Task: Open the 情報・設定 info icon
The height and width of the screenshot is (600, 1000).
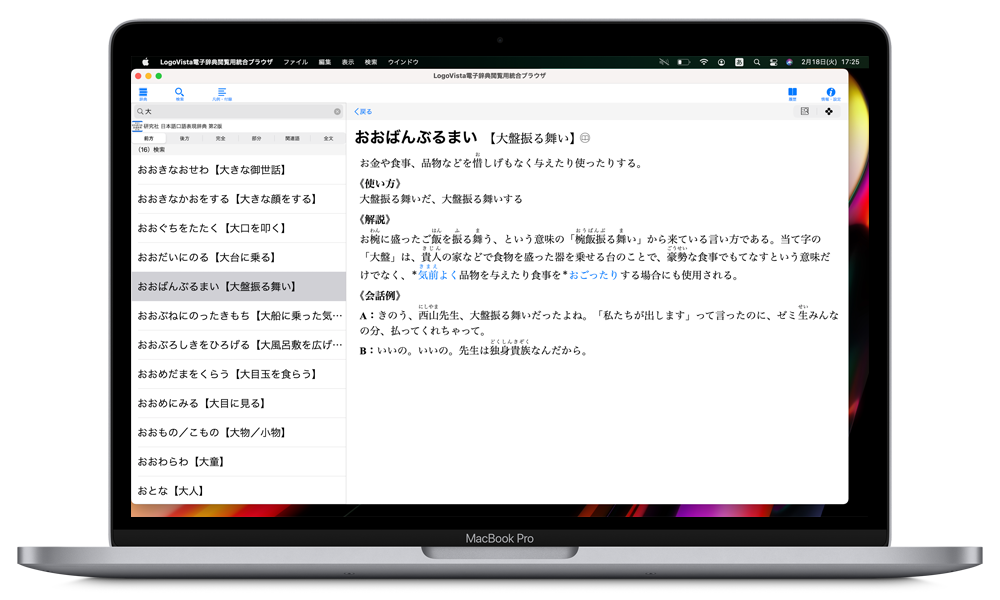Action: [x=830, y=94]
